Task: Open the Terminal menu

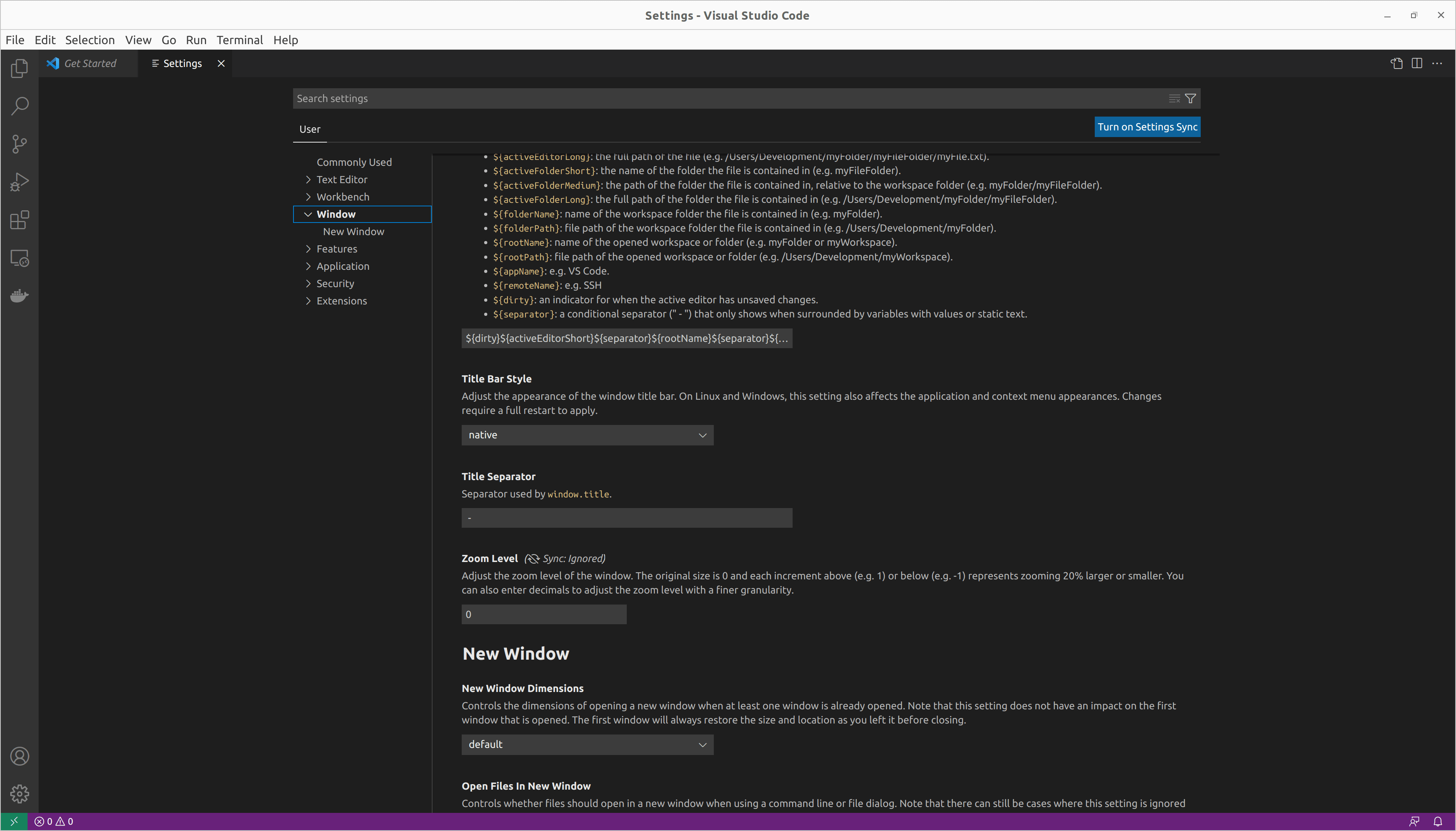Action: pos(240,40)
